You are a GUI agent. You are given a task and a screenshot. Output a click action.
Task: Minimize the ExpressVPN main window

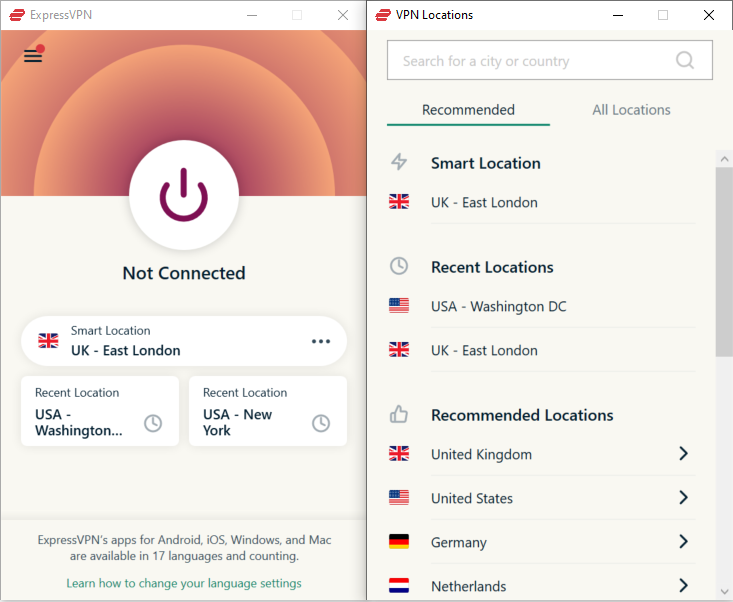tap(252, 15)
